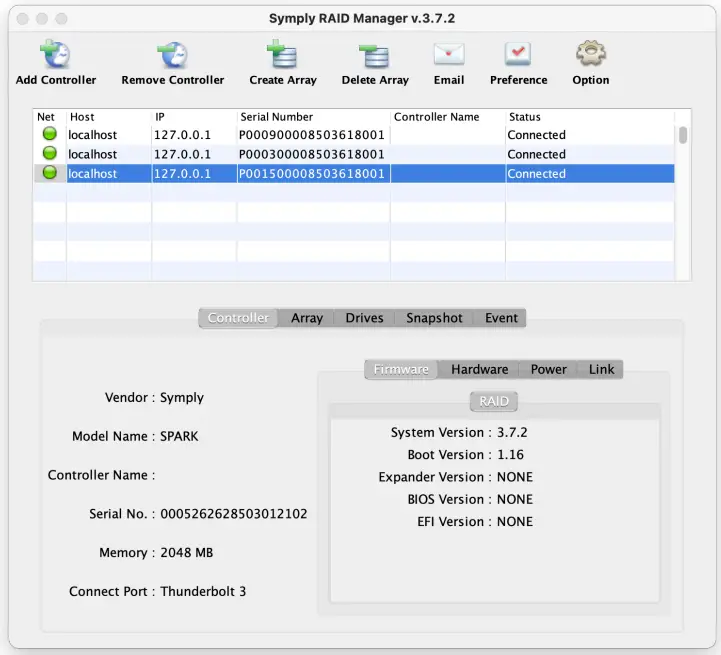This screenshot has width=721, height=655.
Task: Open the Snapshot tab
Action: pyautogui.click(x=434, y=318)
